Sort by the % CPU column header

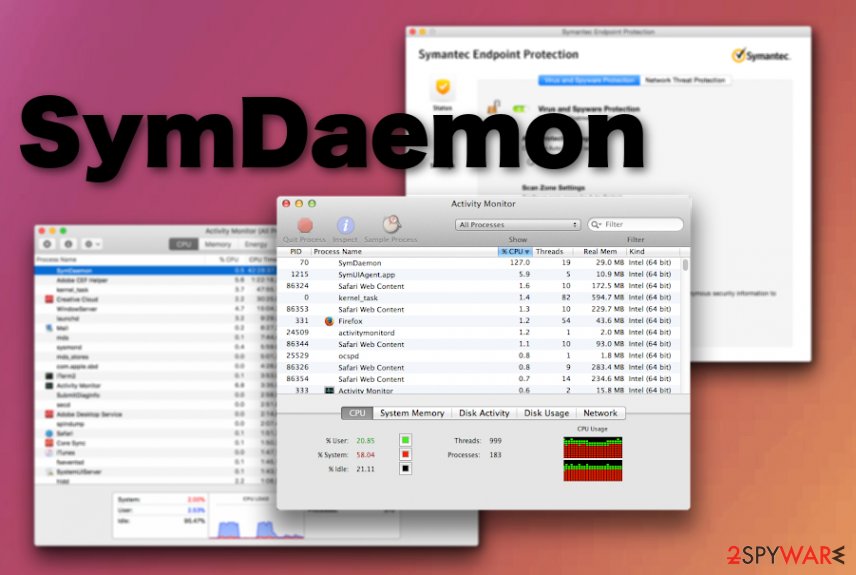(x=515, y=252)
